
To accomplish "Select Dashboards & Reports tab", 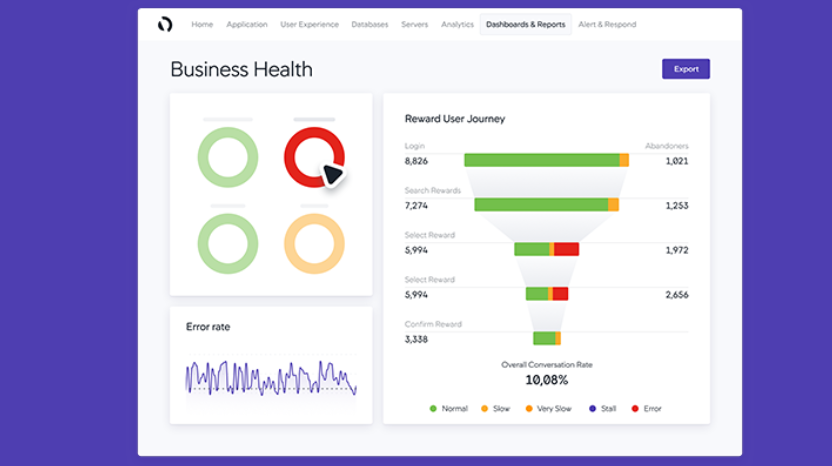I will tap(525, 24).
